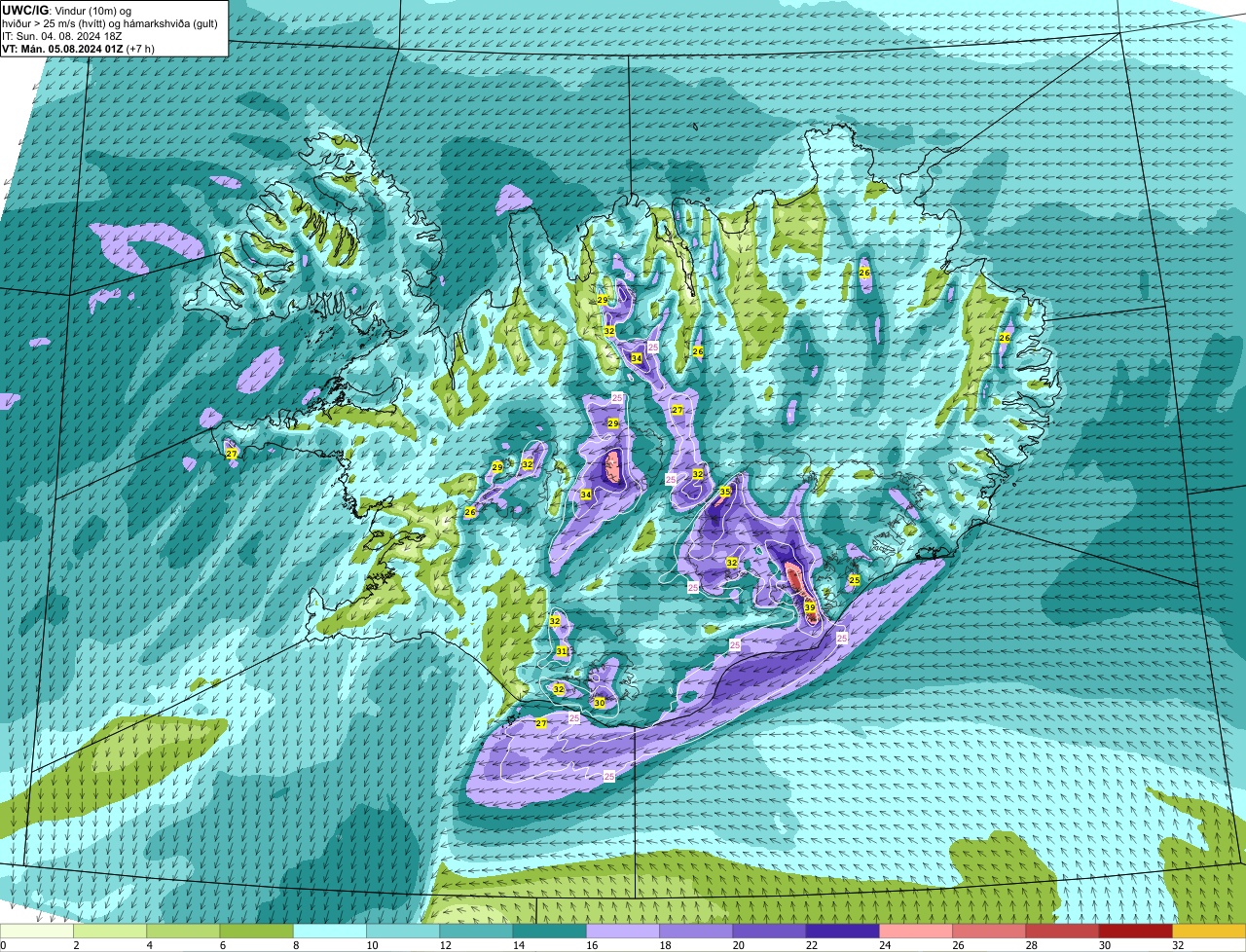The image size is (1246, 952).
Task: Pick the light lavender 16–18 legend color
Action: (x=623, y=931)
